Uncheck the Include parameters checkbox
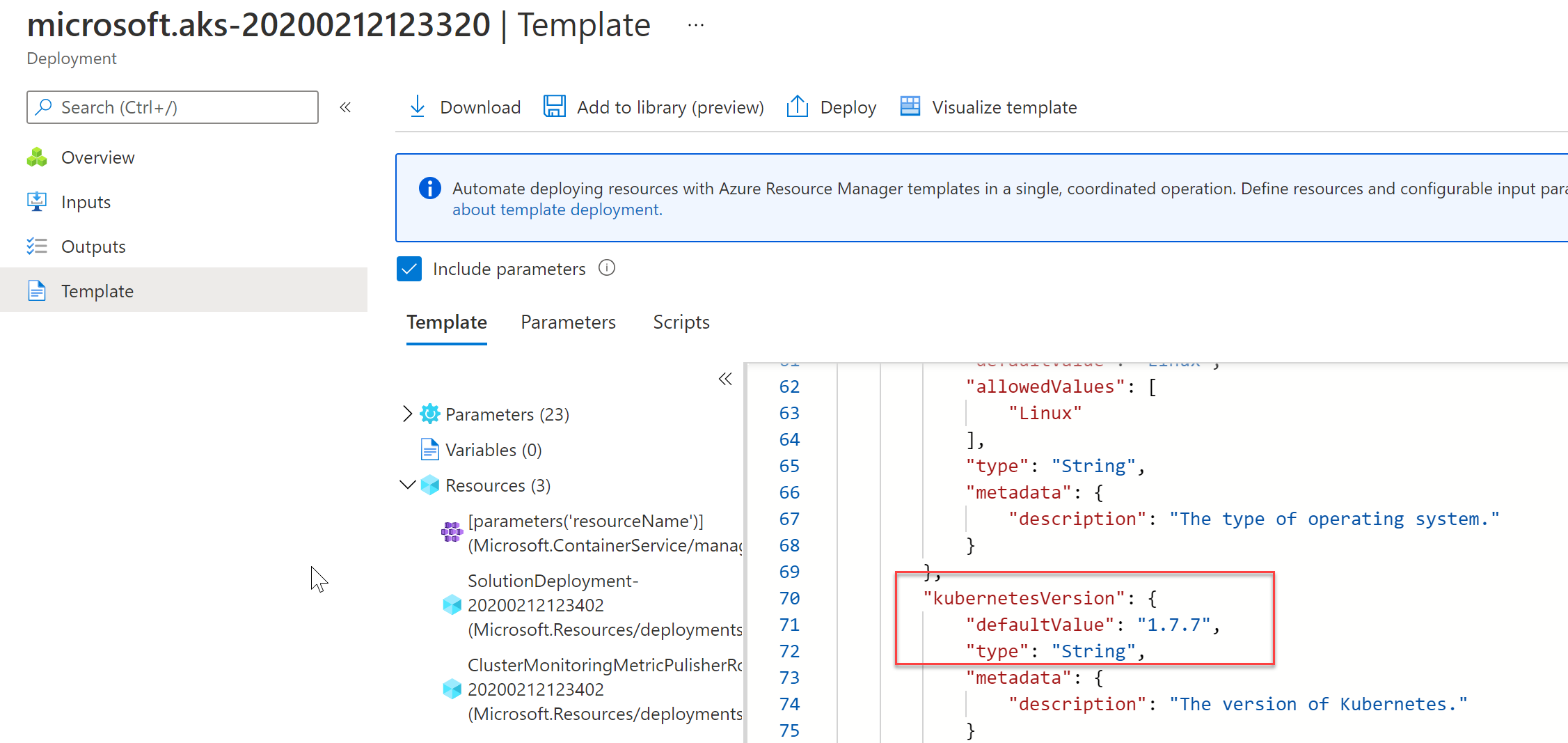The image size is (1568, 743). (x=409, y=269)
